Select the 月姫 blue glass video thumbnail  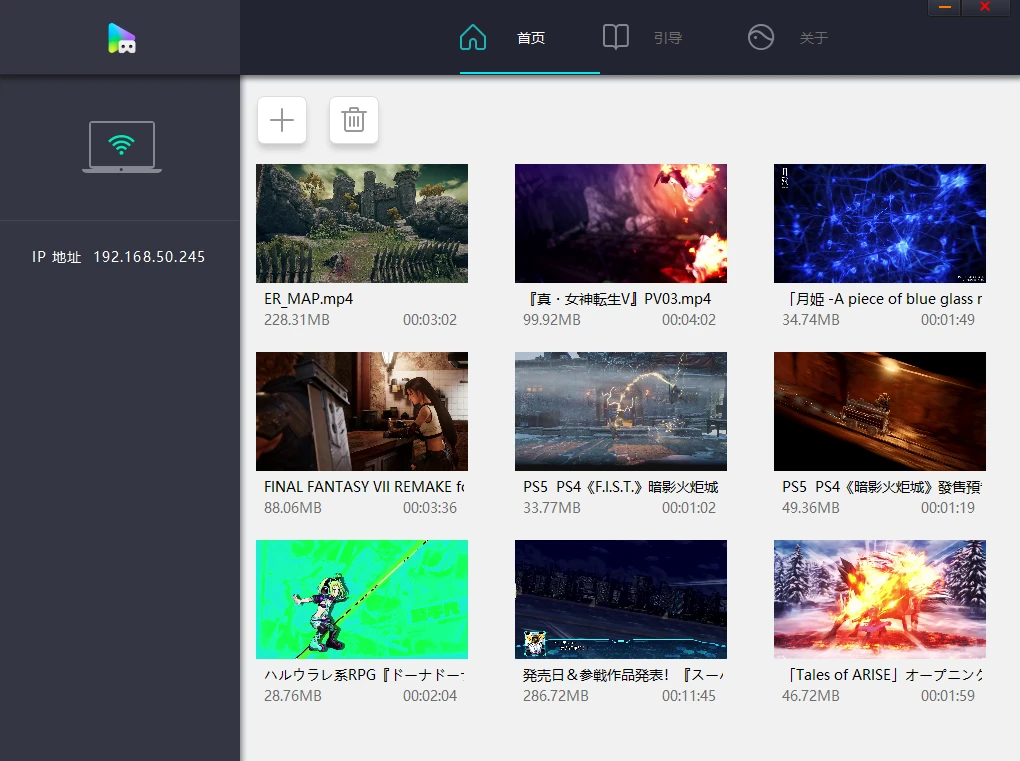879,223
